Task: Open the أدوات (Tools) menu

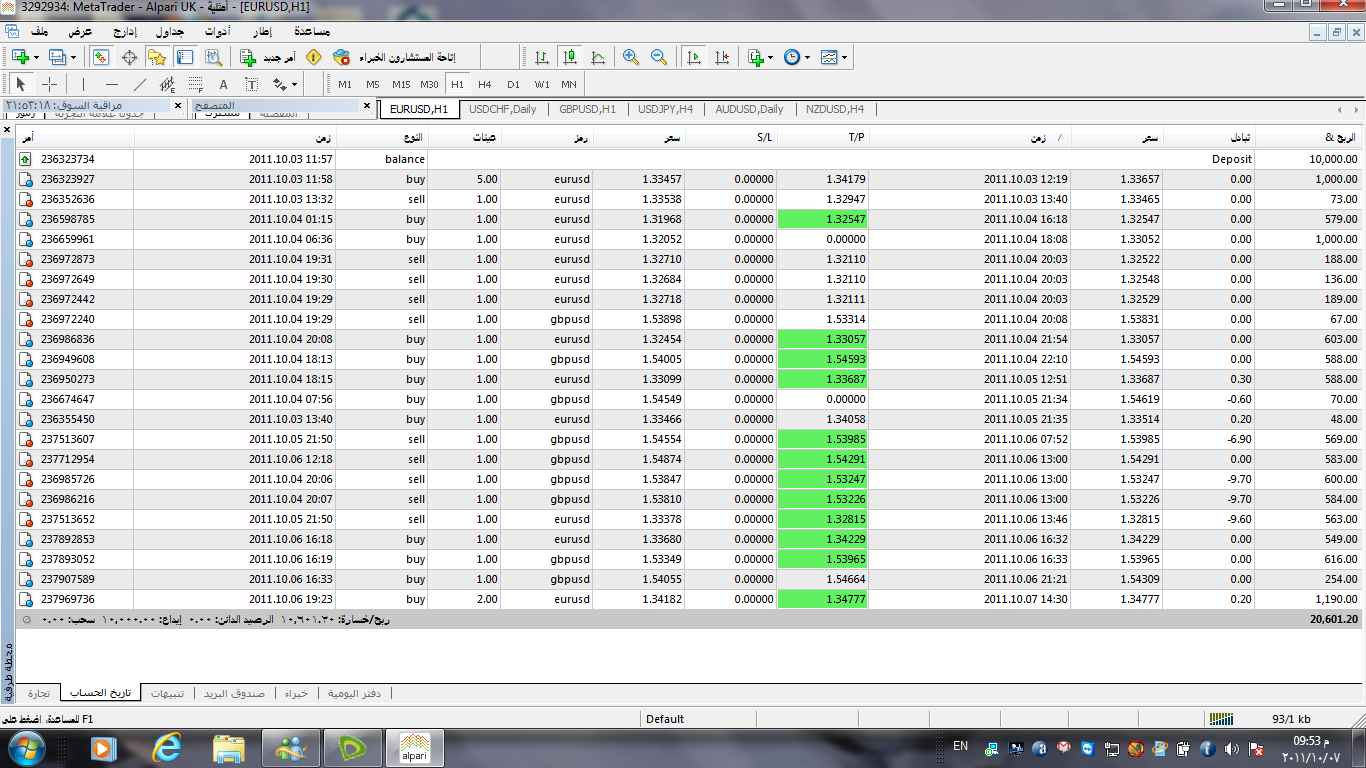Action: coord(216,31)
